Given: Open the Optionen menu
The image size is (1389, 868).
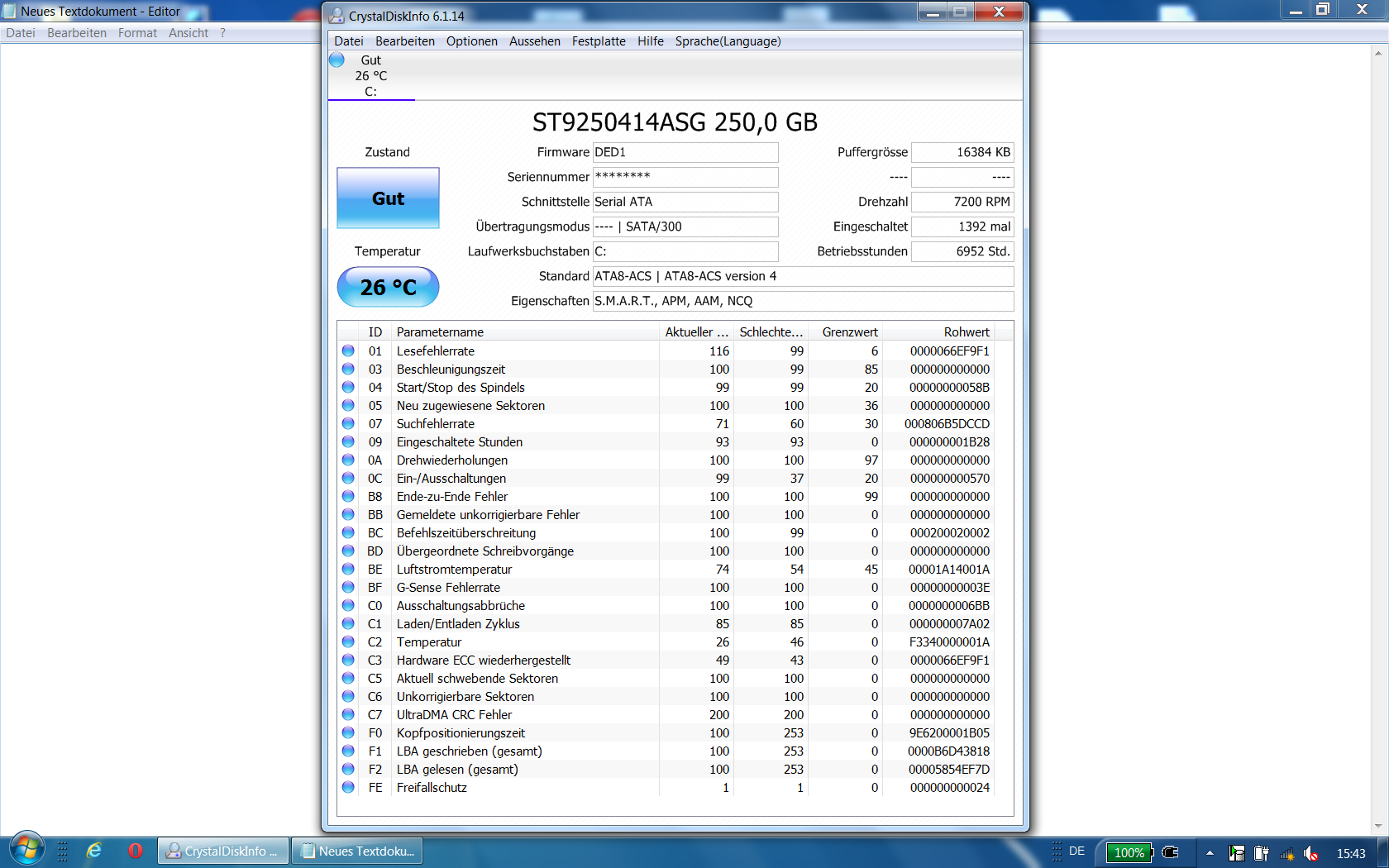Looking at the screenshot, I should coord(472,41).
